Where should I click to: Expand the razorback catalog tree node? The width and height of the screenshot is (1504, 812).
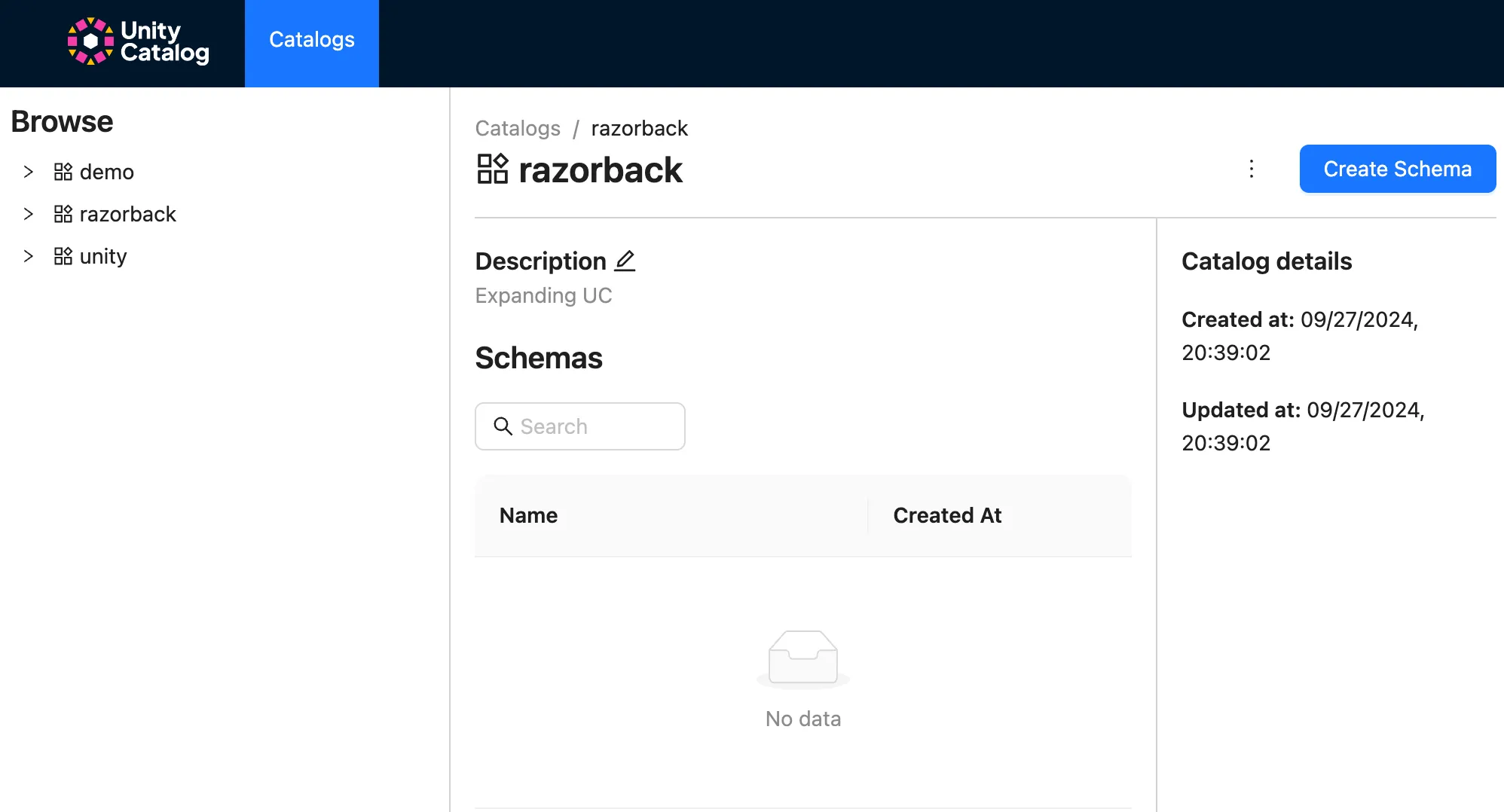pyautogui.click(x=29, y=215)
